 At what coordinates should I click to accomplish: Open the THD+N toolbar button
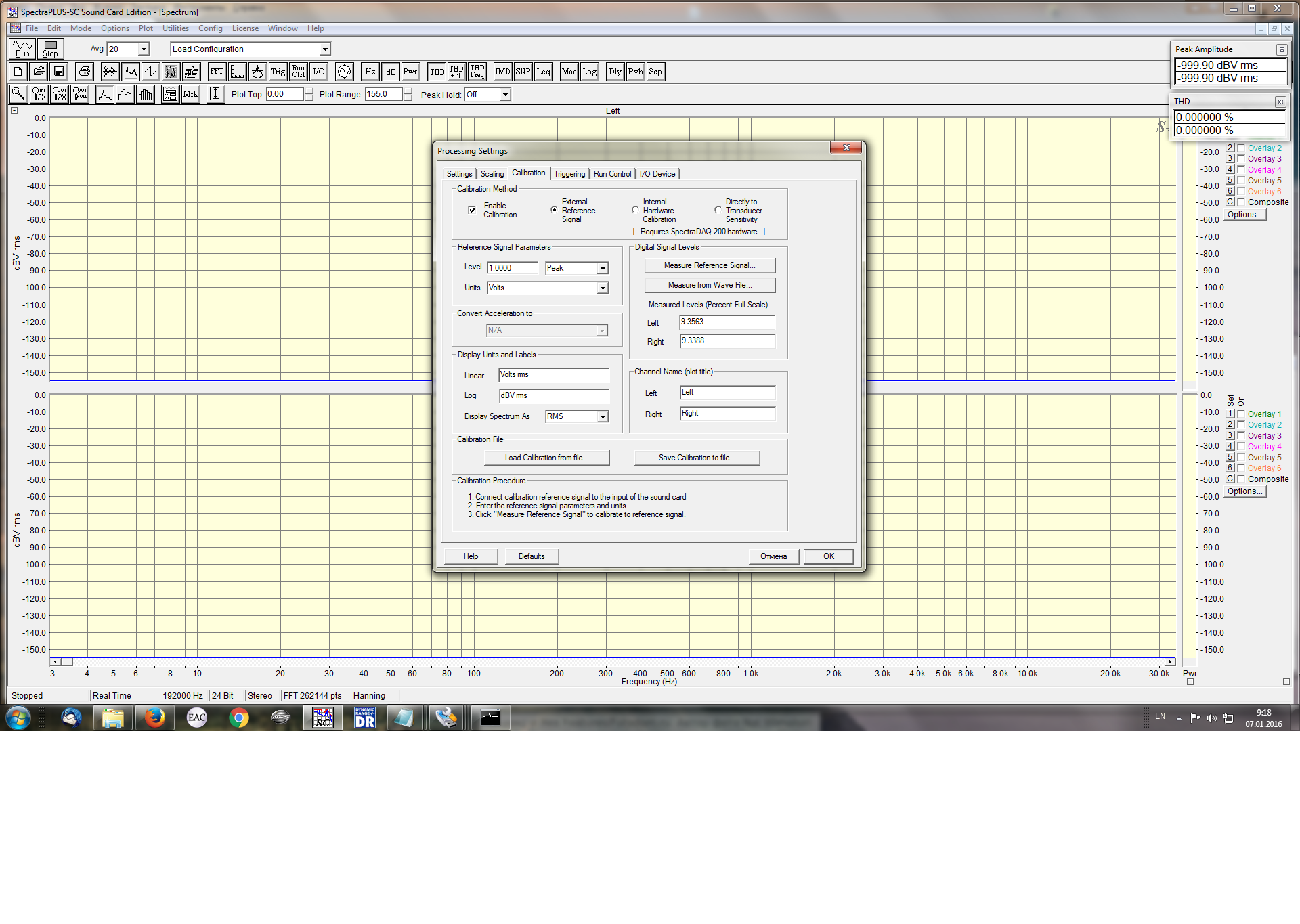(x=456, y=72)
